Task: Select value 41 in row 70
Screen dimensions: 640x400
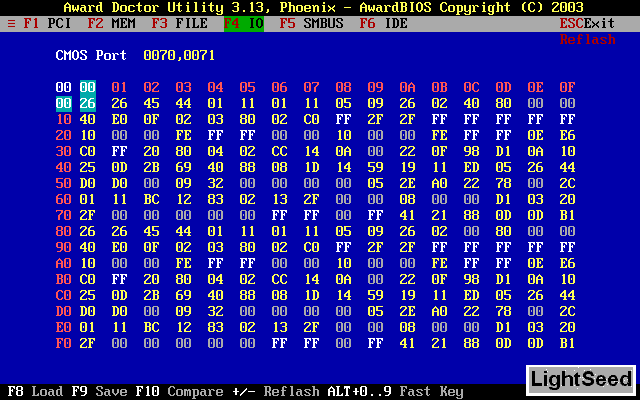Action: click(407, 216)
